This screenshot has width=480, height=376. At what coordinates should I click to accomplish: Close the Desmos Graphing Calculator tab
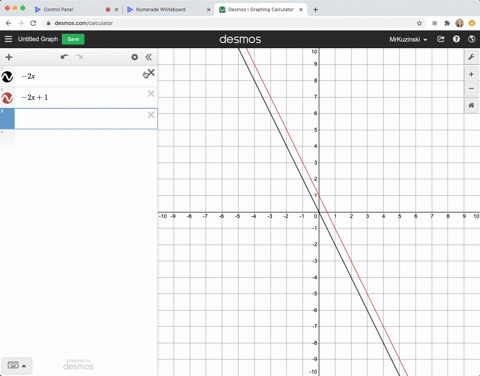click(x=301, y=10)
